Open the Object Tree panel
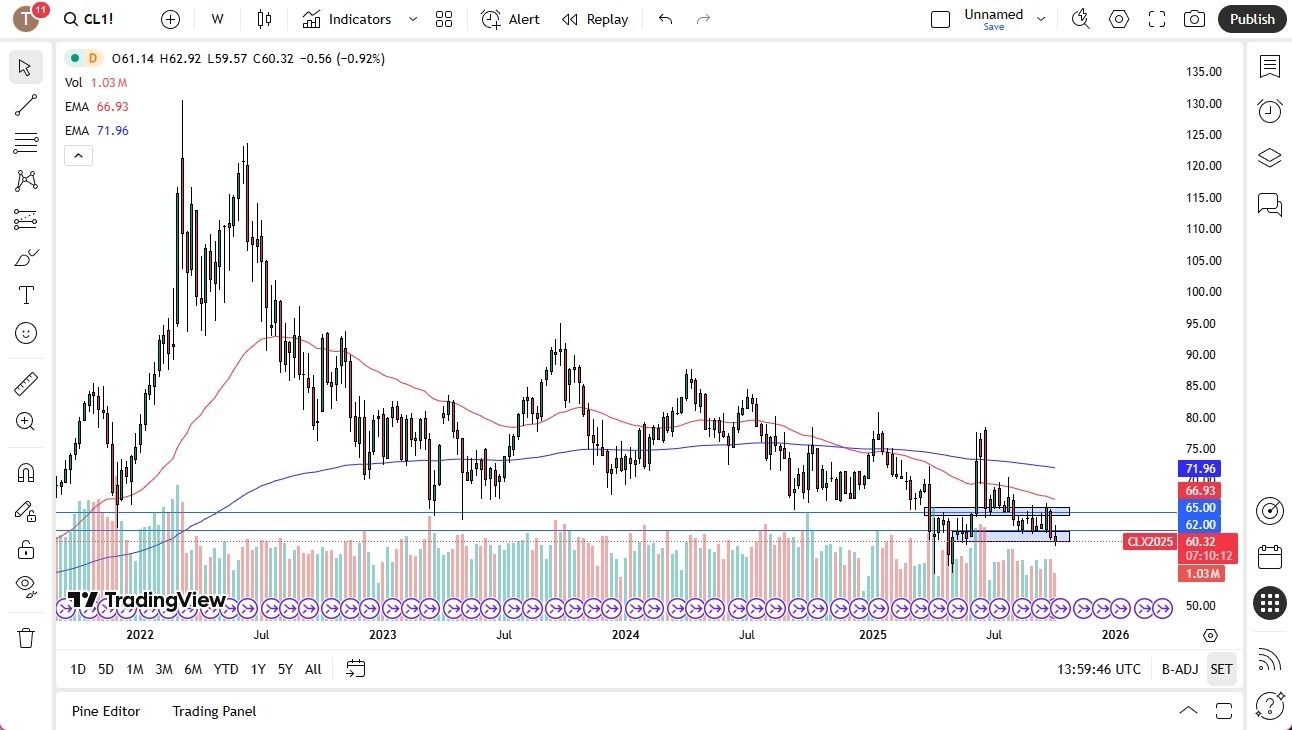The height and width of the screenshot is (730, 1292). pos(1269,157)
